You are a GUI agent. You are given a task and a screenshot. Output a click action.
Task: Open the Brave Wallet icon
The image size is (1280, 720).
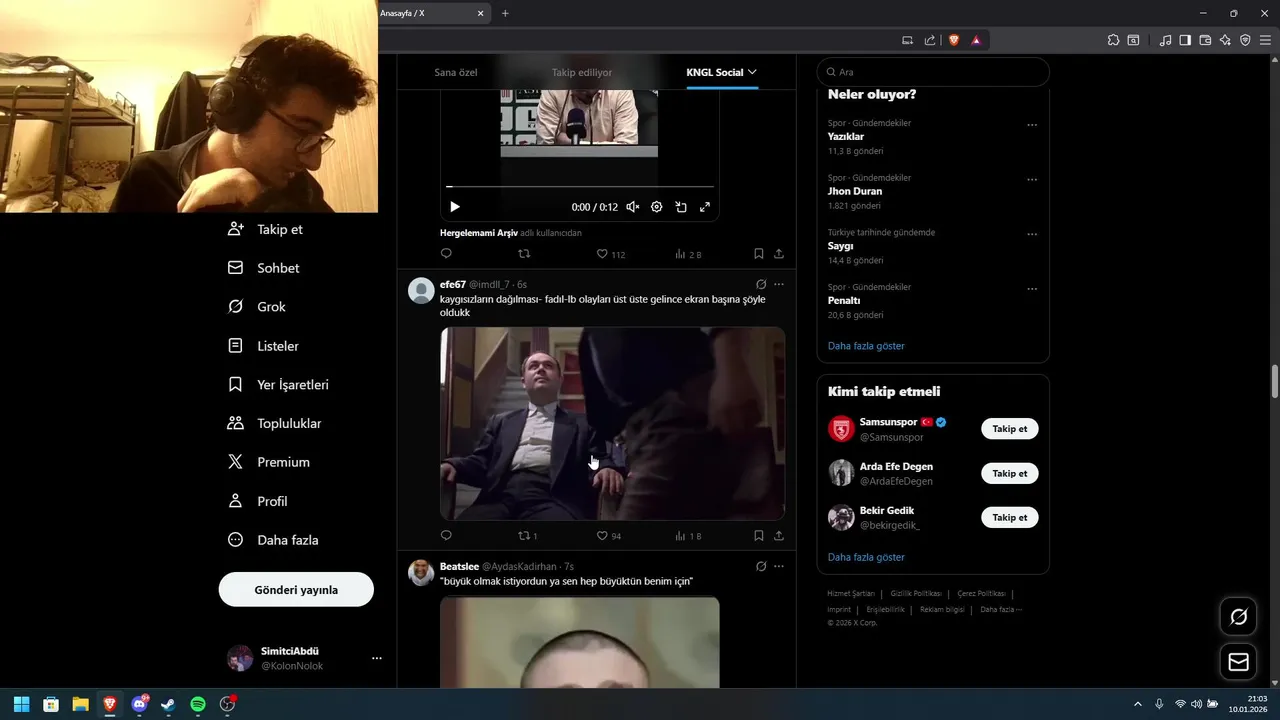coord(1205,40)
